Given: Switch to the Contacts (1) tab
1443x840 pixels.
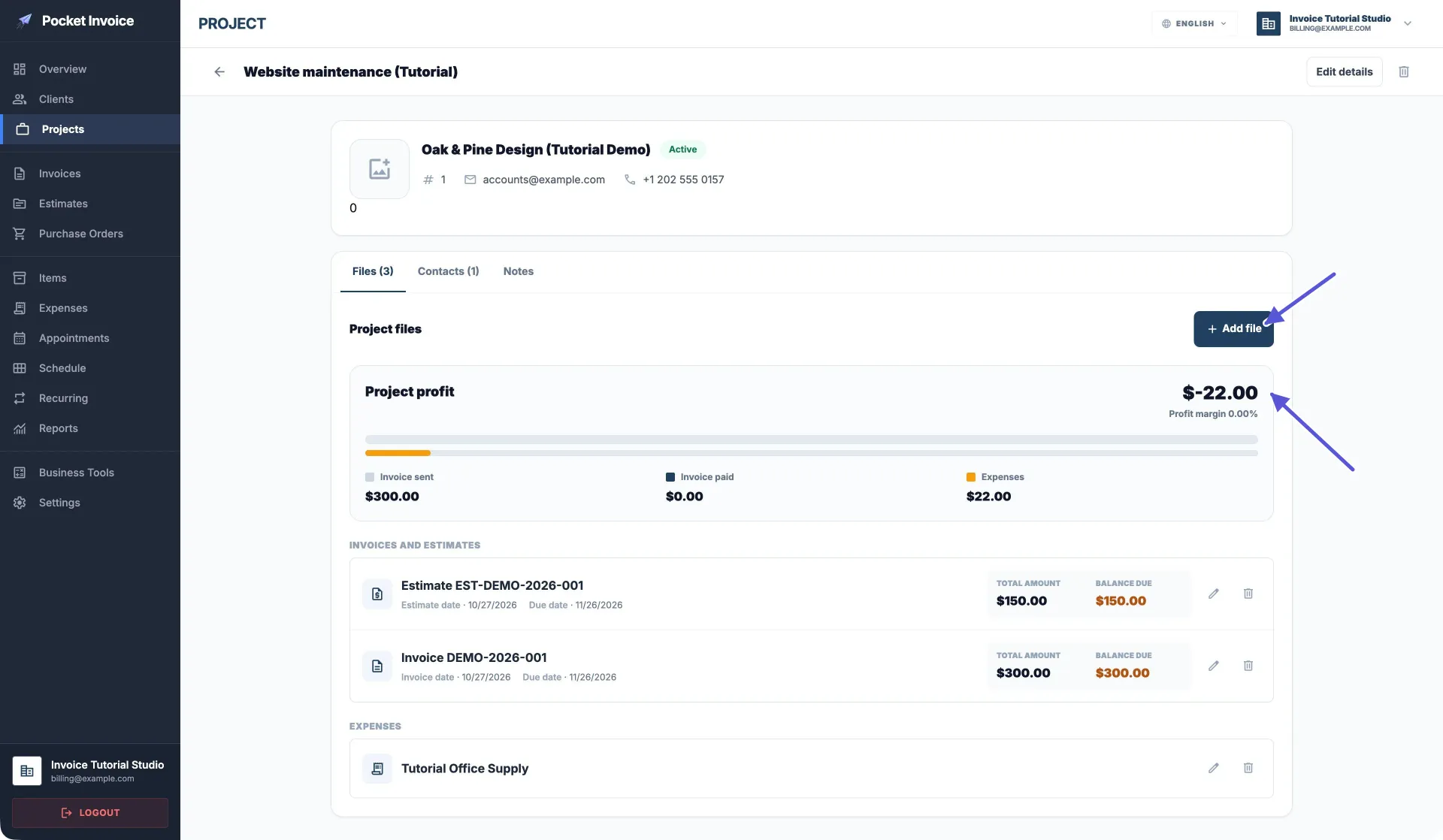Looking at the screenshot, I should pyautogui.click(x=448, y=271).
